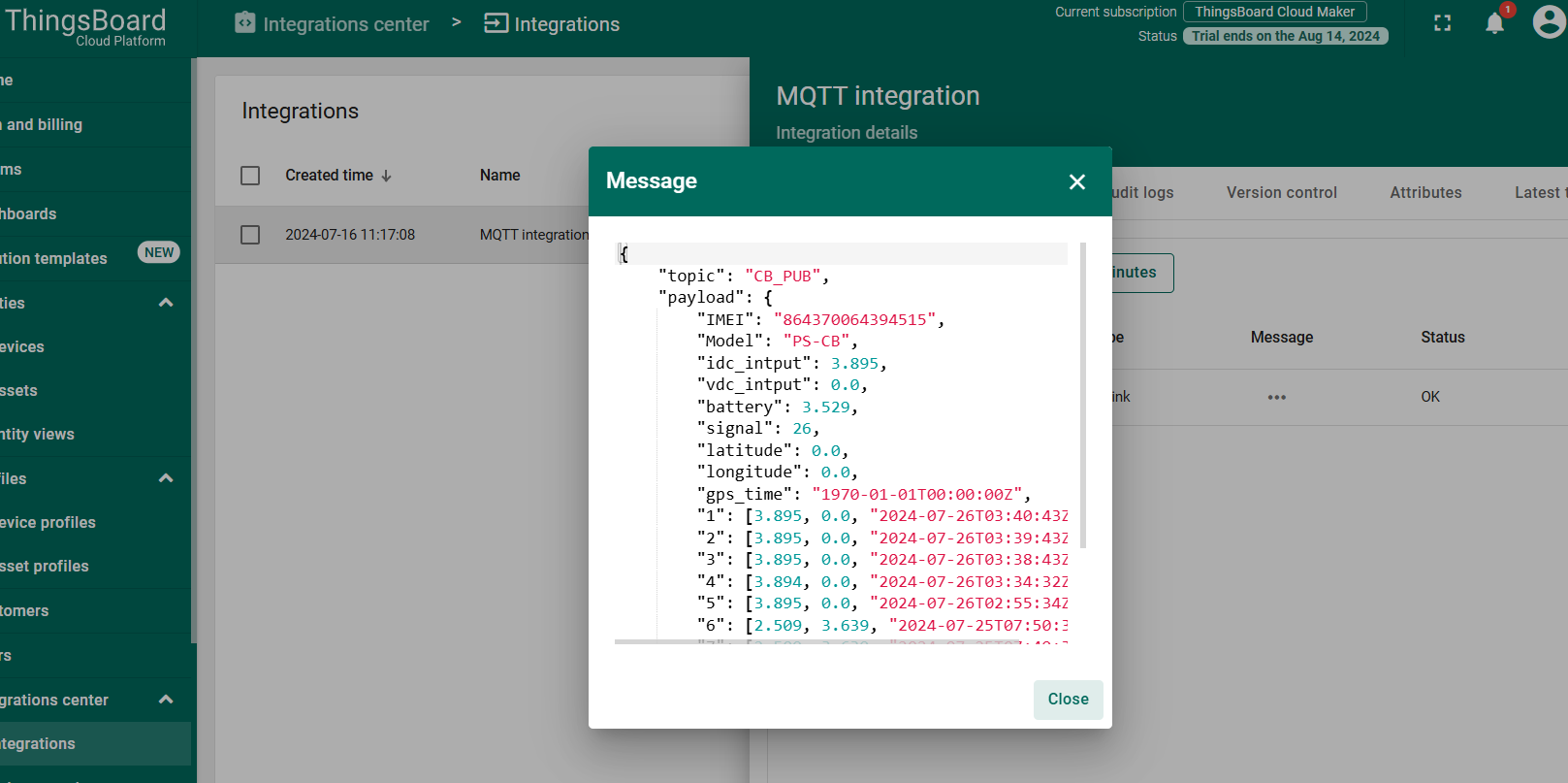Open Asset profiles in the sidebar
Image resolution: width=1568 pixels, height=783 pixels.
(x=95, y=567)
